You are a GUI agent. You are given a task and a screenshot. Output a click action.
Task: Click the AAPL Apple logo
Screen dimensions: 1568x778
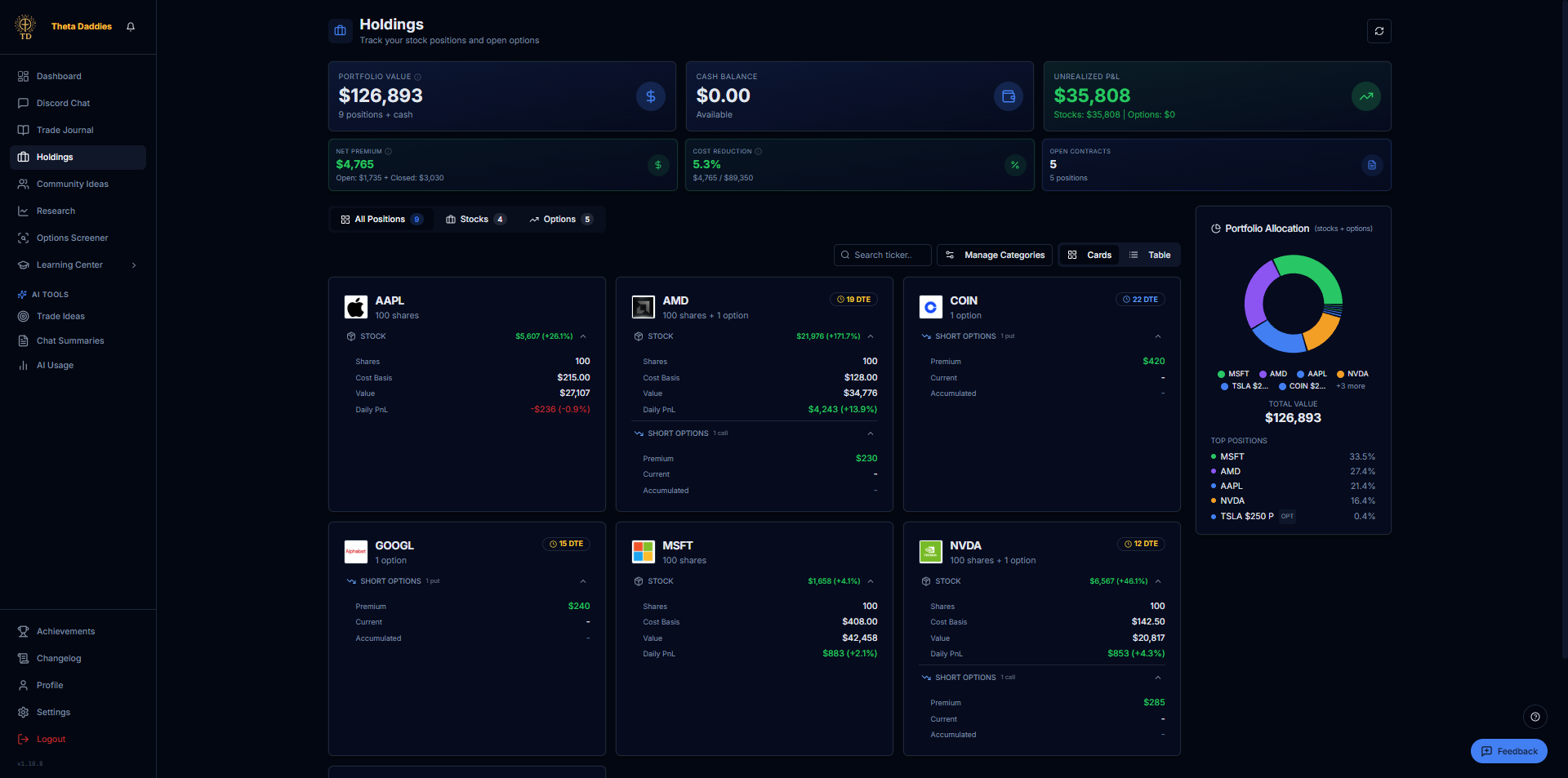pyautogui.click(x=356, y=307)
